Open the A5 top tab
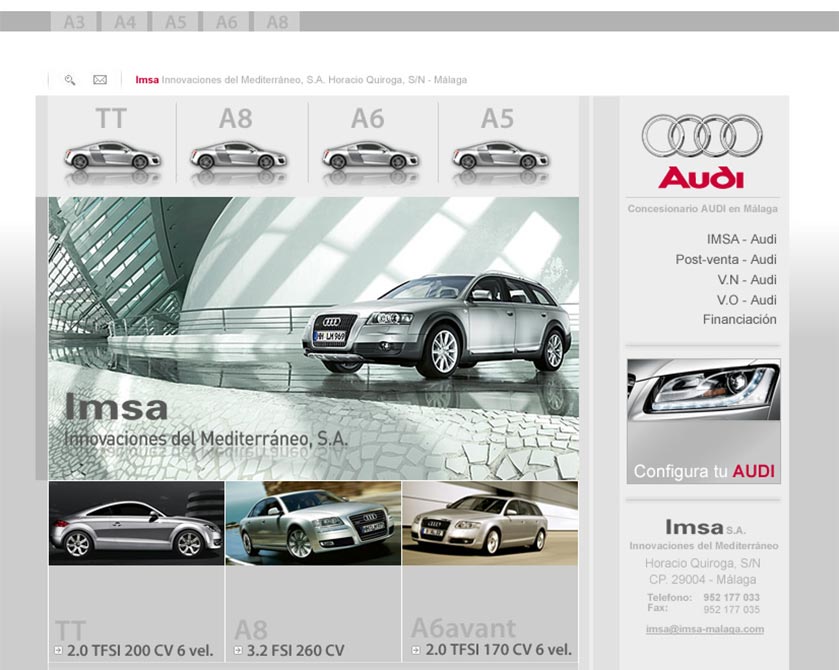Image resolution: width=839 pixels, height=670 pixels. coord(176,22)
